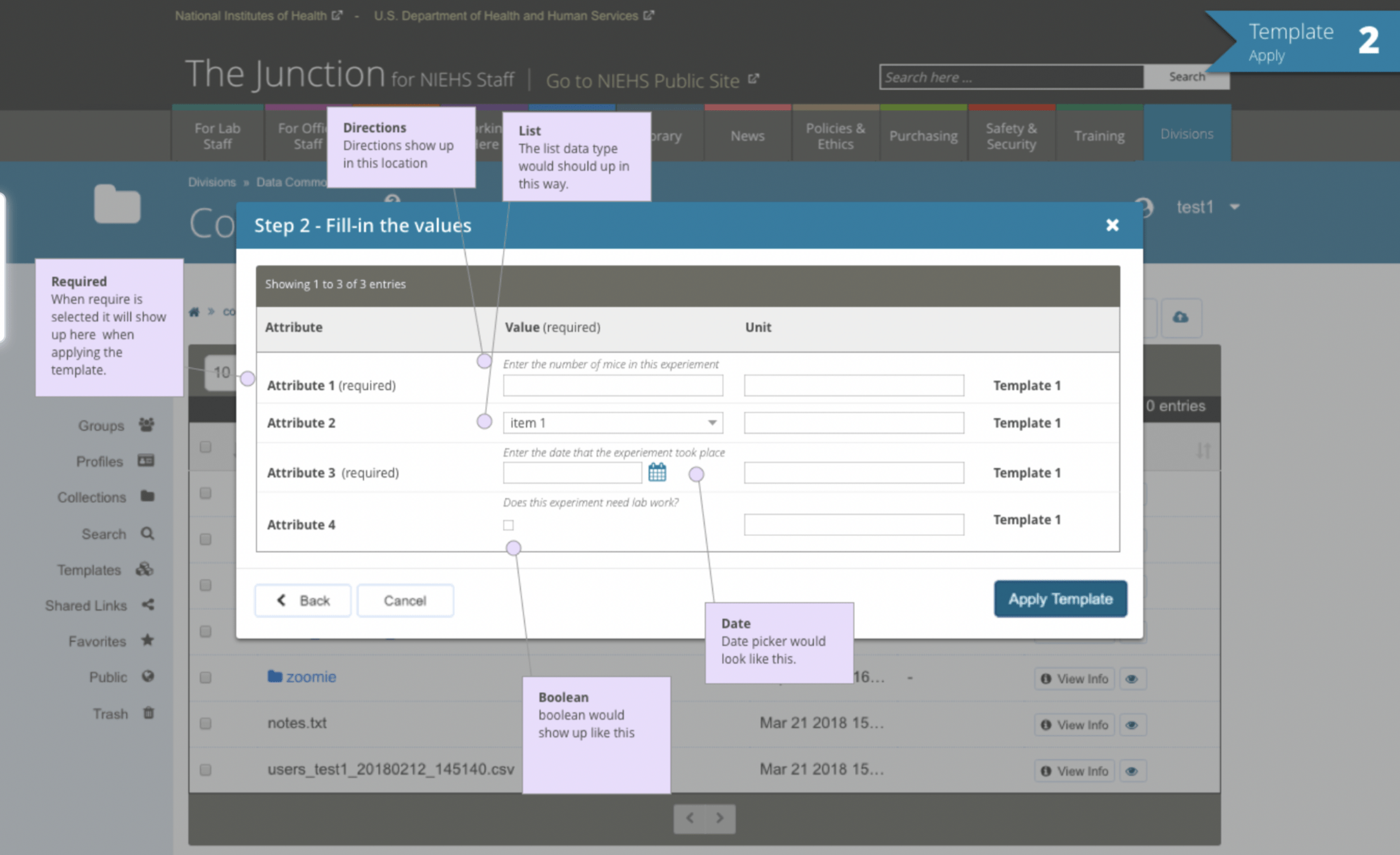
Task: Open Trash from the sidebar
Action: point(110,714)
